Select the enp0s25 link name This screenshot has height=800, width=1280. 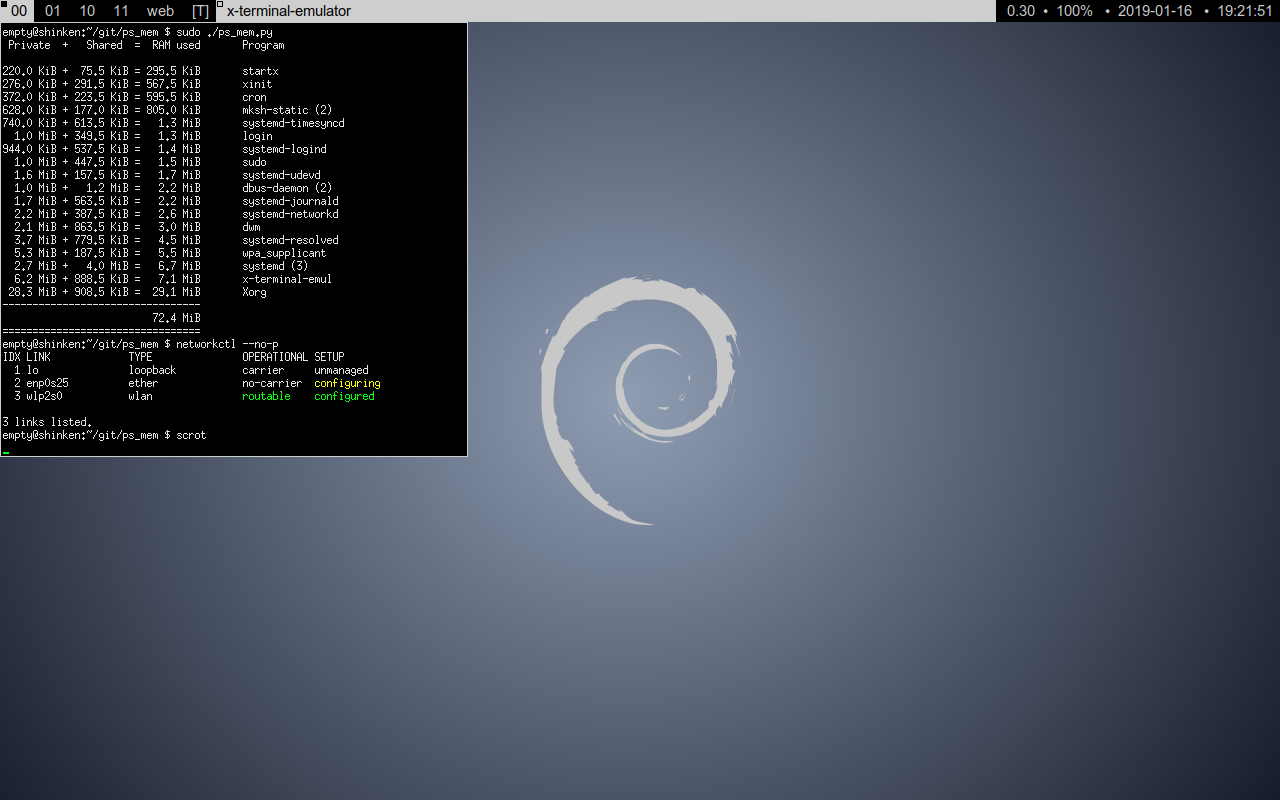pyautogui.click(x=47, y=383)
